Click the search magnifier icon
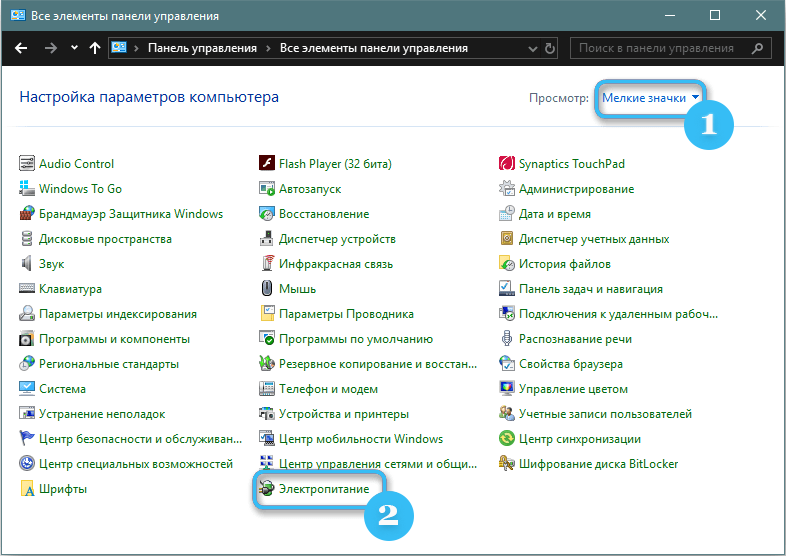The width and height of the screenshot is (786, 556). coord(757,48)
